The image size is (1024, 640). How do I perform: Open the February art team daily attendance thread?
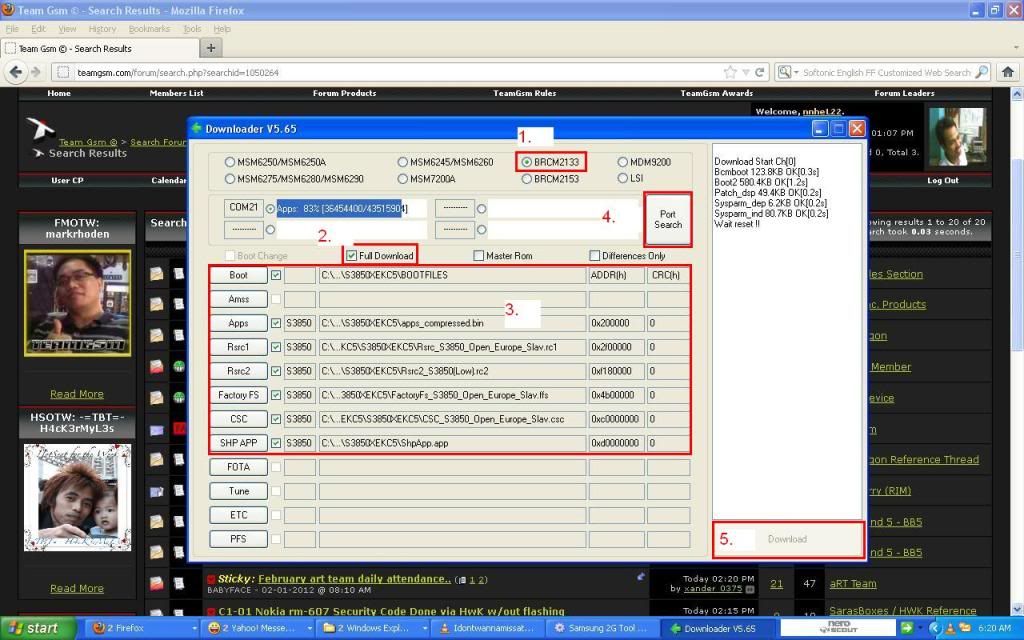[x=355, y=579]
